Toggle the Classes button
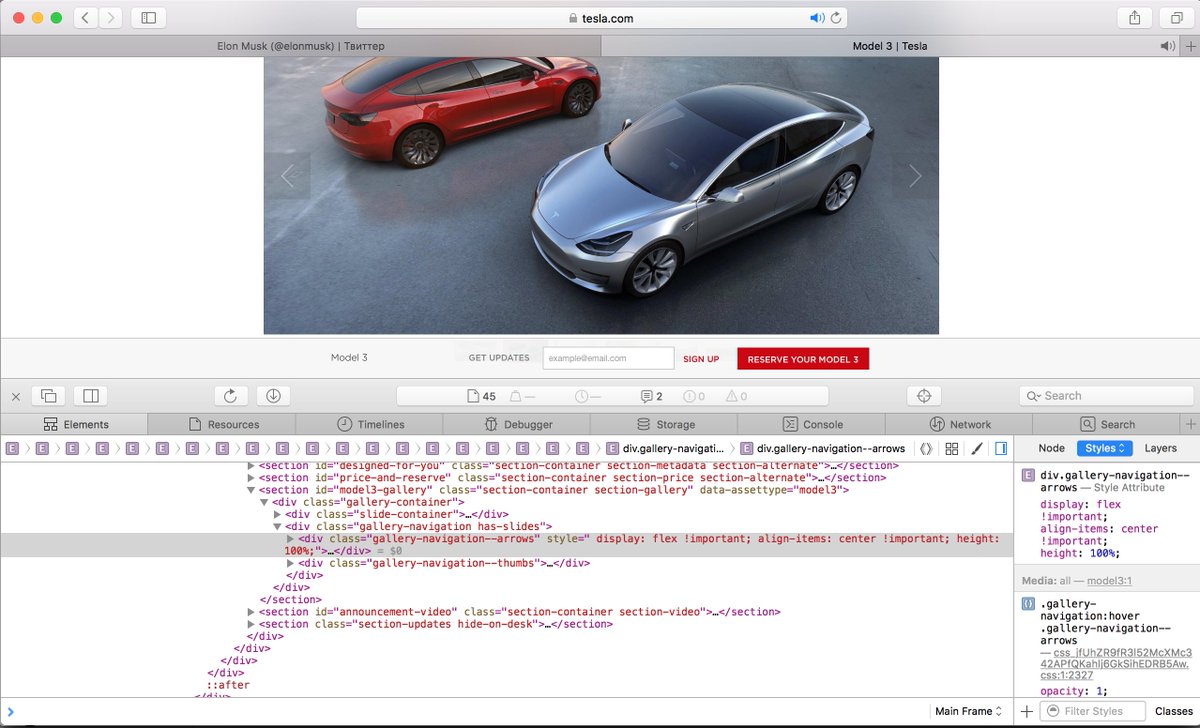The image size is (1200, 728). tap(1173, 711)
